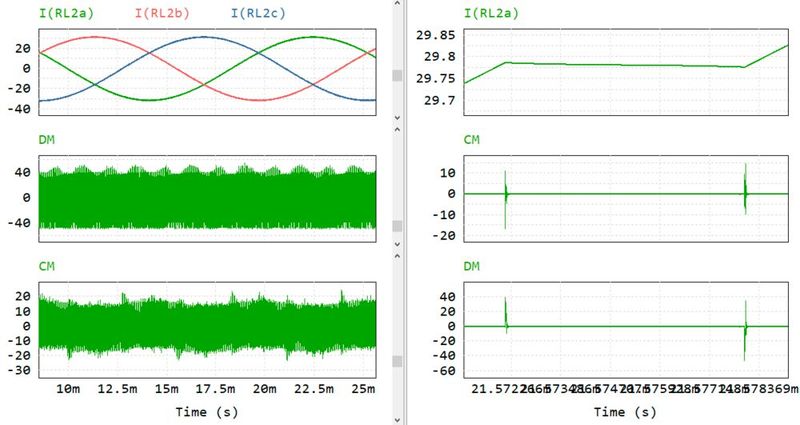Click the 15m time axis tick
The image size is (800, 425).
pos(167,389)
